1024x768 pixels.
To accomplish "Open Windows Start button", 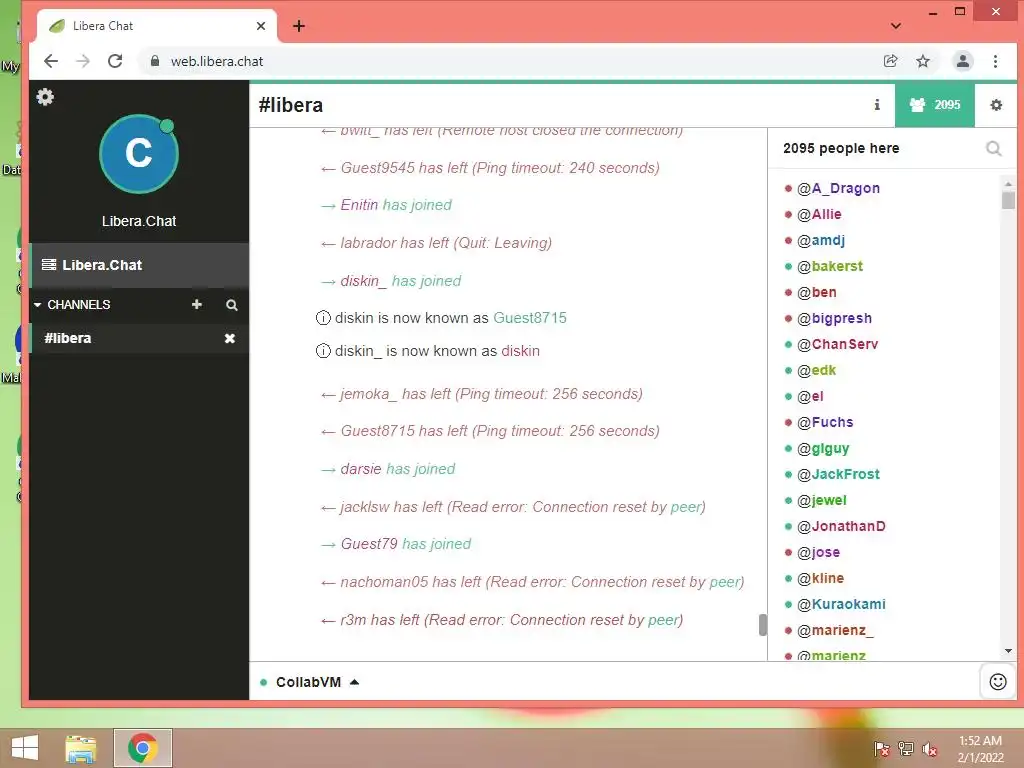I will (x=25, y=748).
